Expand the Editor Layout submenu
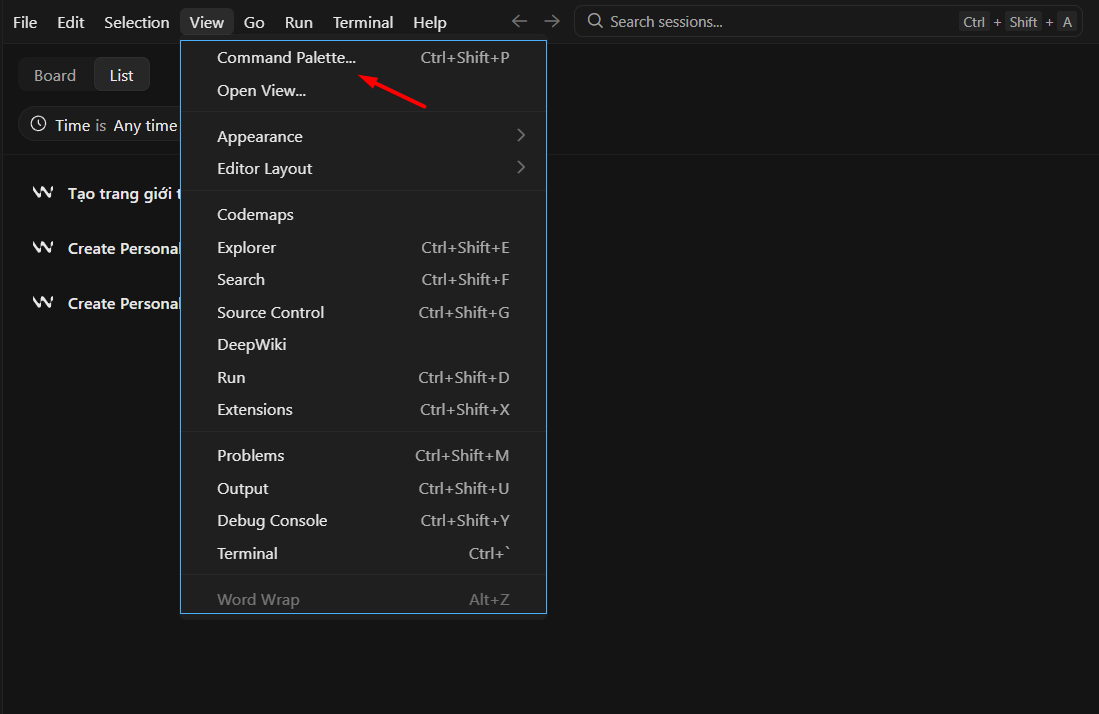The width and height of the screenshot is (1099, 714). [363, 168]
